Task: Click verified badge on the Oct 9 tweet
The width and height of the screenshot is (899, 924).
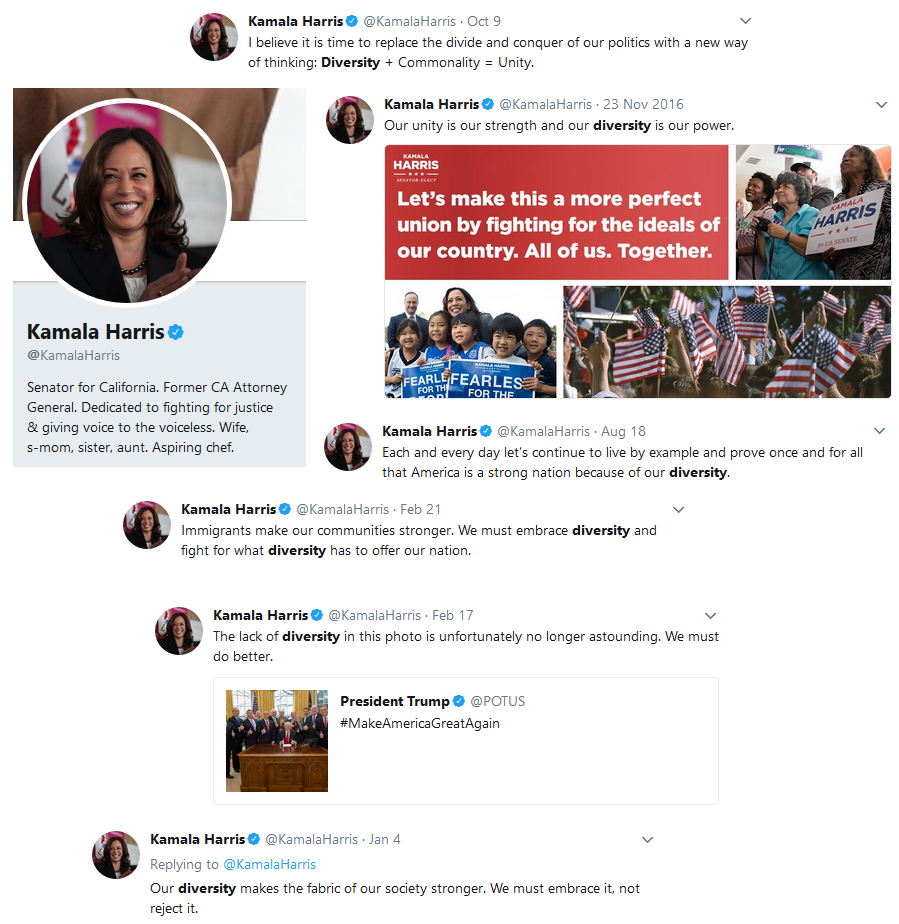Action: tap(352, 21)
